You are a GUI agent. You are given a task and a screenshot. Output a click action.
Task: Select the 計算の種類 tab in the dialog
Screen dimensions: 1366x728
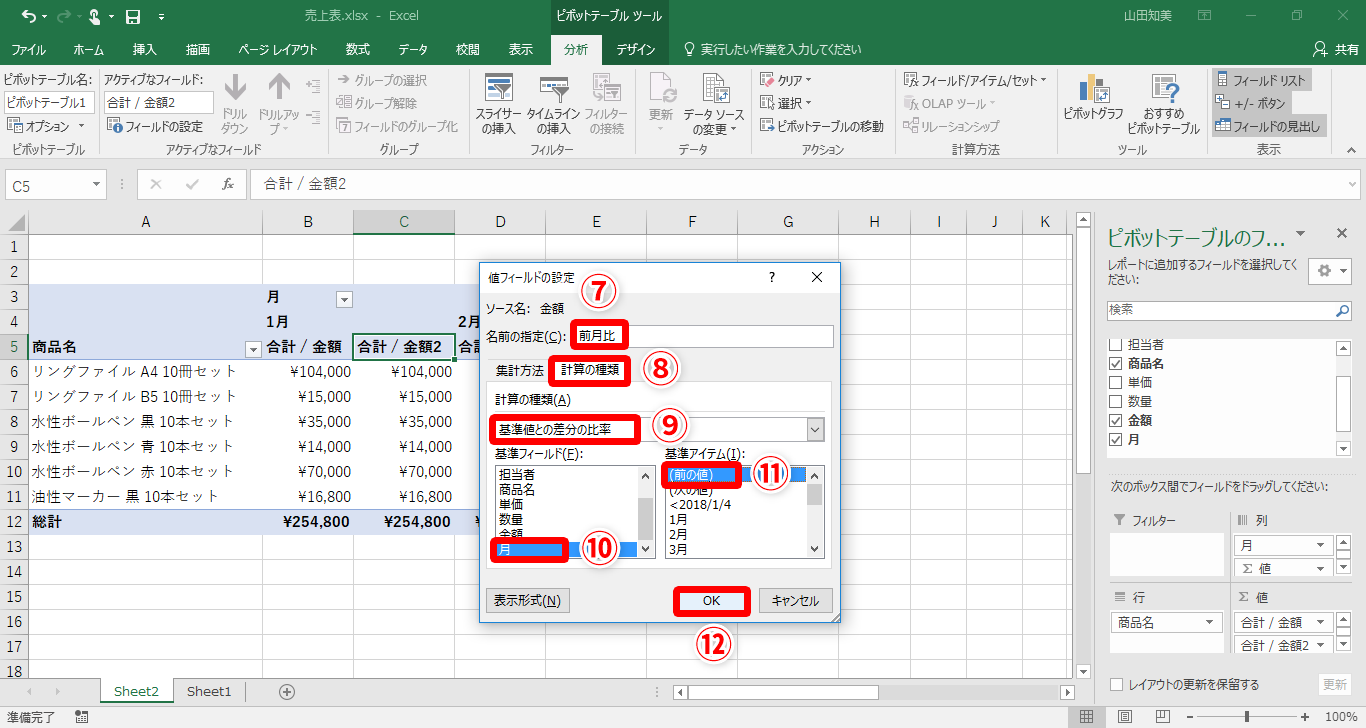click(x=590, y=370)
